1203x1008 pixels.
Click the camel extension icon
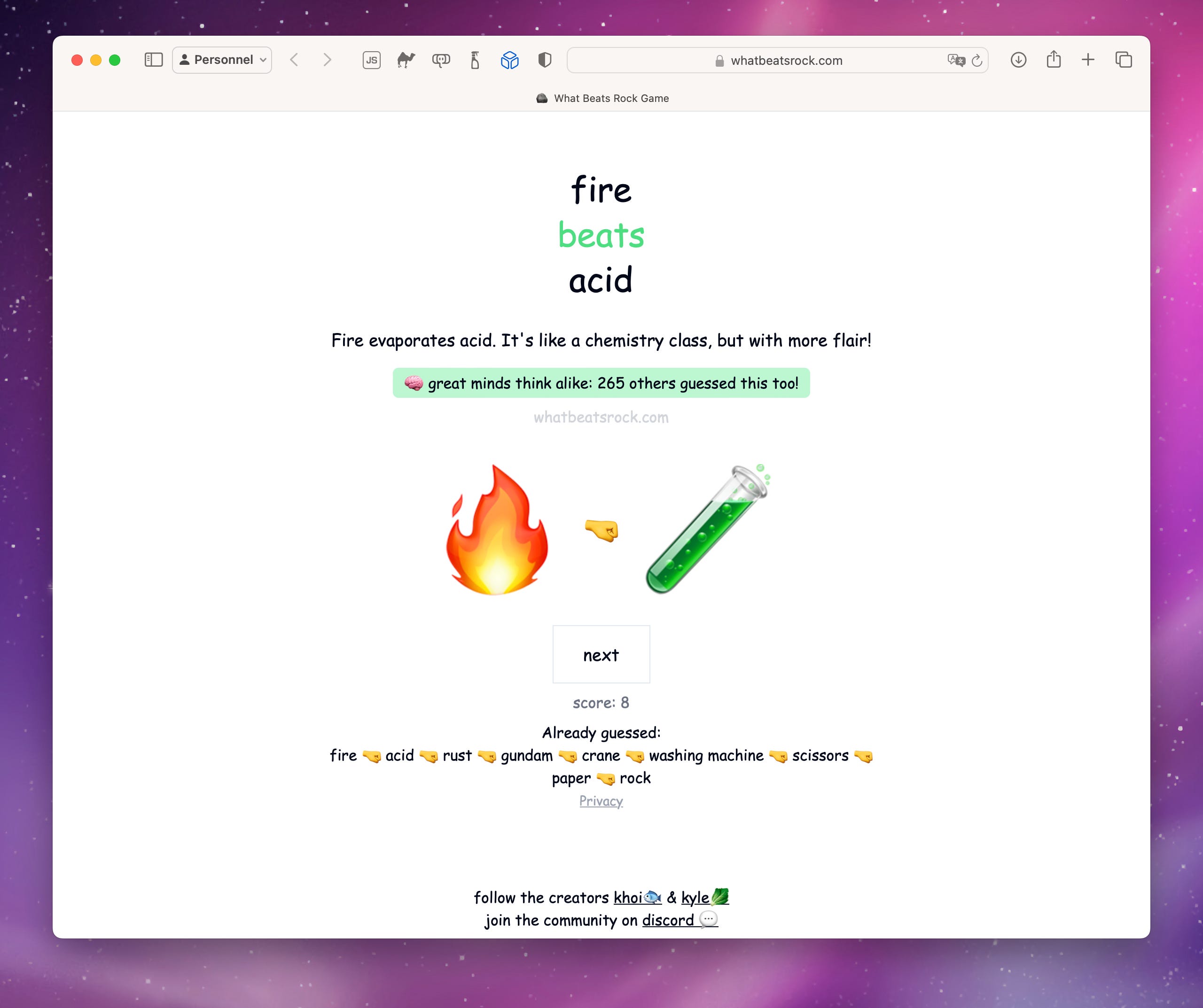click(406, 60)
